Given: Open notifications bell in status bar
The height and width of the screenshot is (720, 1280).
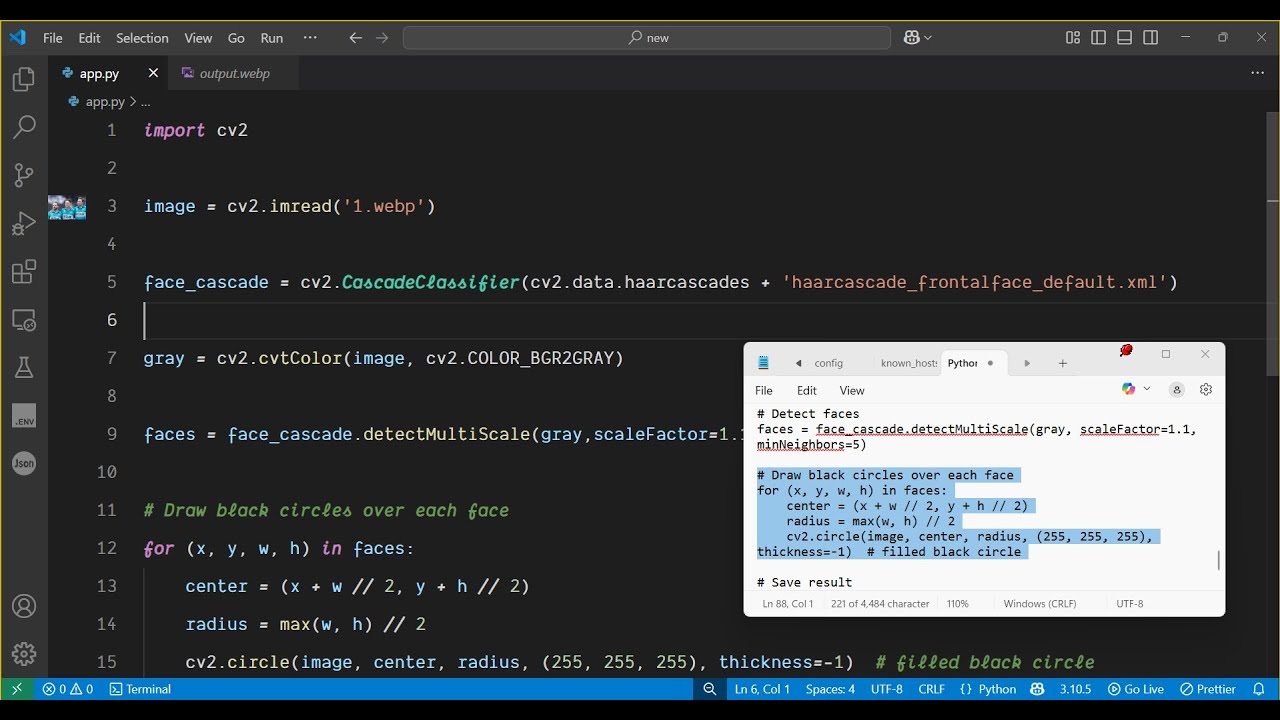Looking at the screenshot, I should click(x=1259, y=689).
